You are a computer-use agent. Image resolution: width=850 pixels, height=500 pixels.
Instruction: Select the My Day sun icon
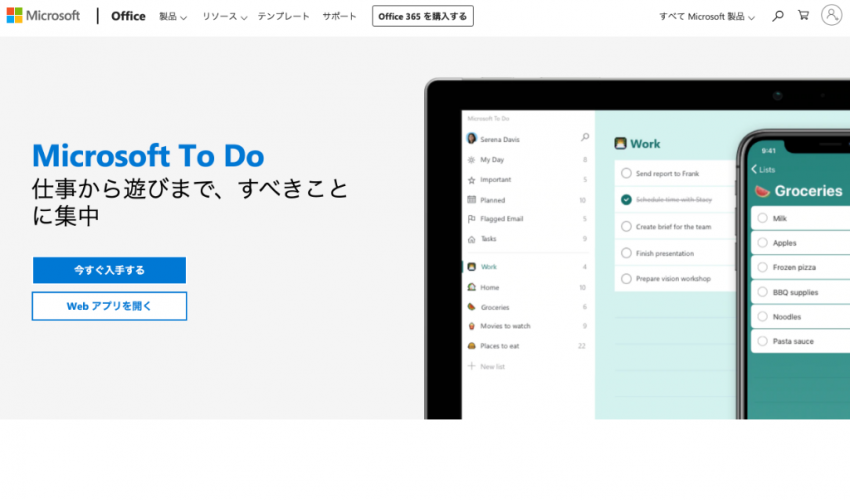471,160
